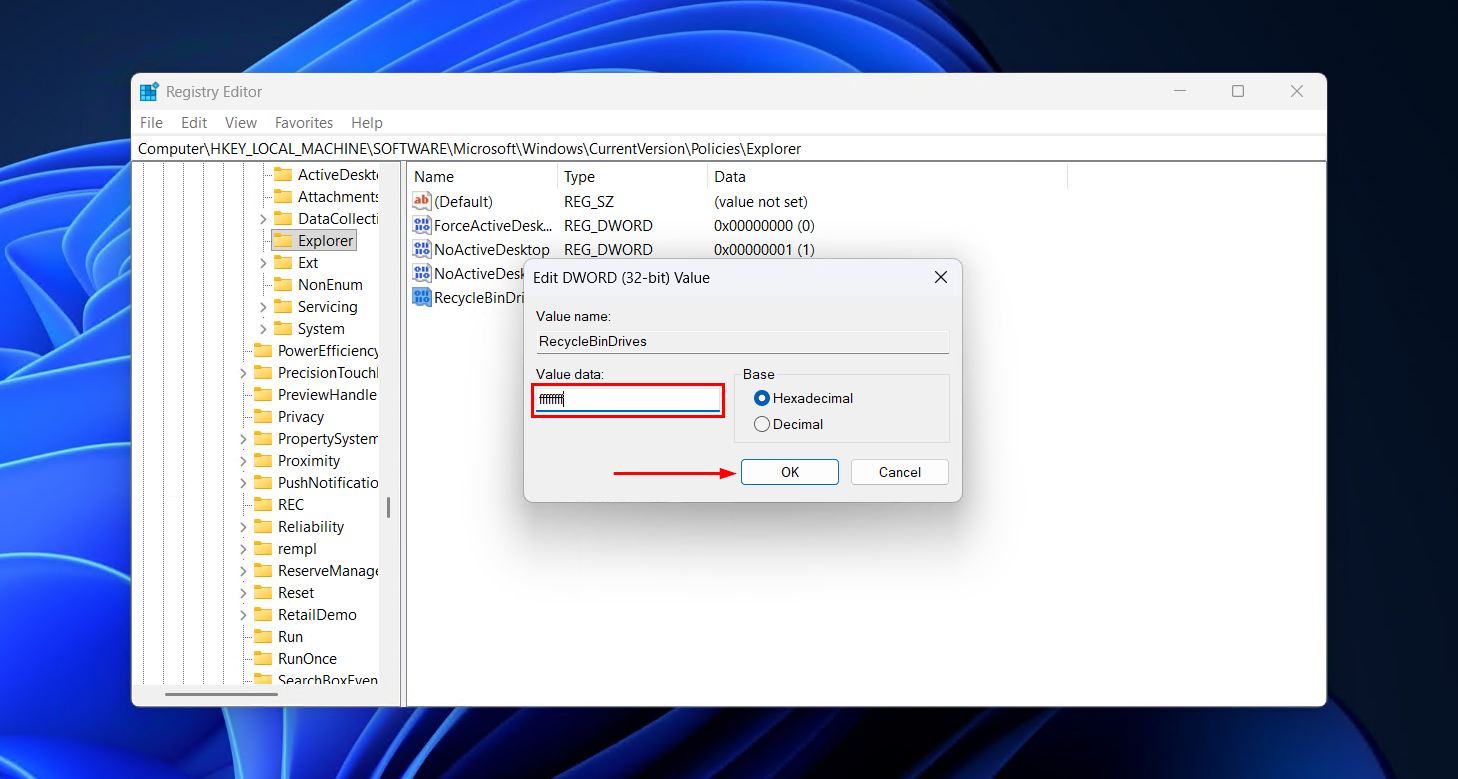Viewport: 1458px width, 779px height.
Task: Select the ReserveManager tree item label
Action: point(328,571)
